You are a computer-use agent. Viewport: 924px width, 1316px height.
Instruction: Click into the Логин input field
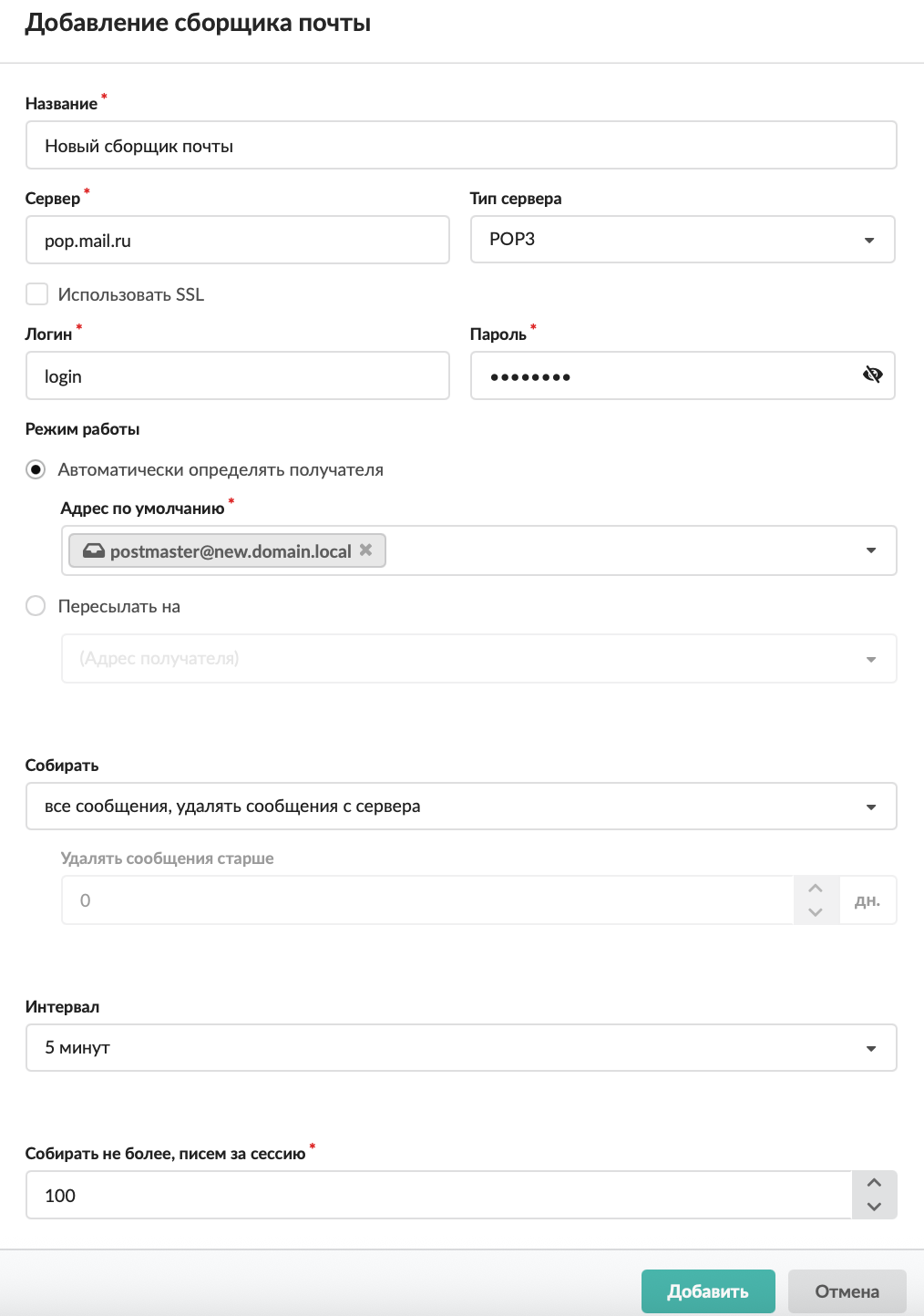(x=238, y=375)
